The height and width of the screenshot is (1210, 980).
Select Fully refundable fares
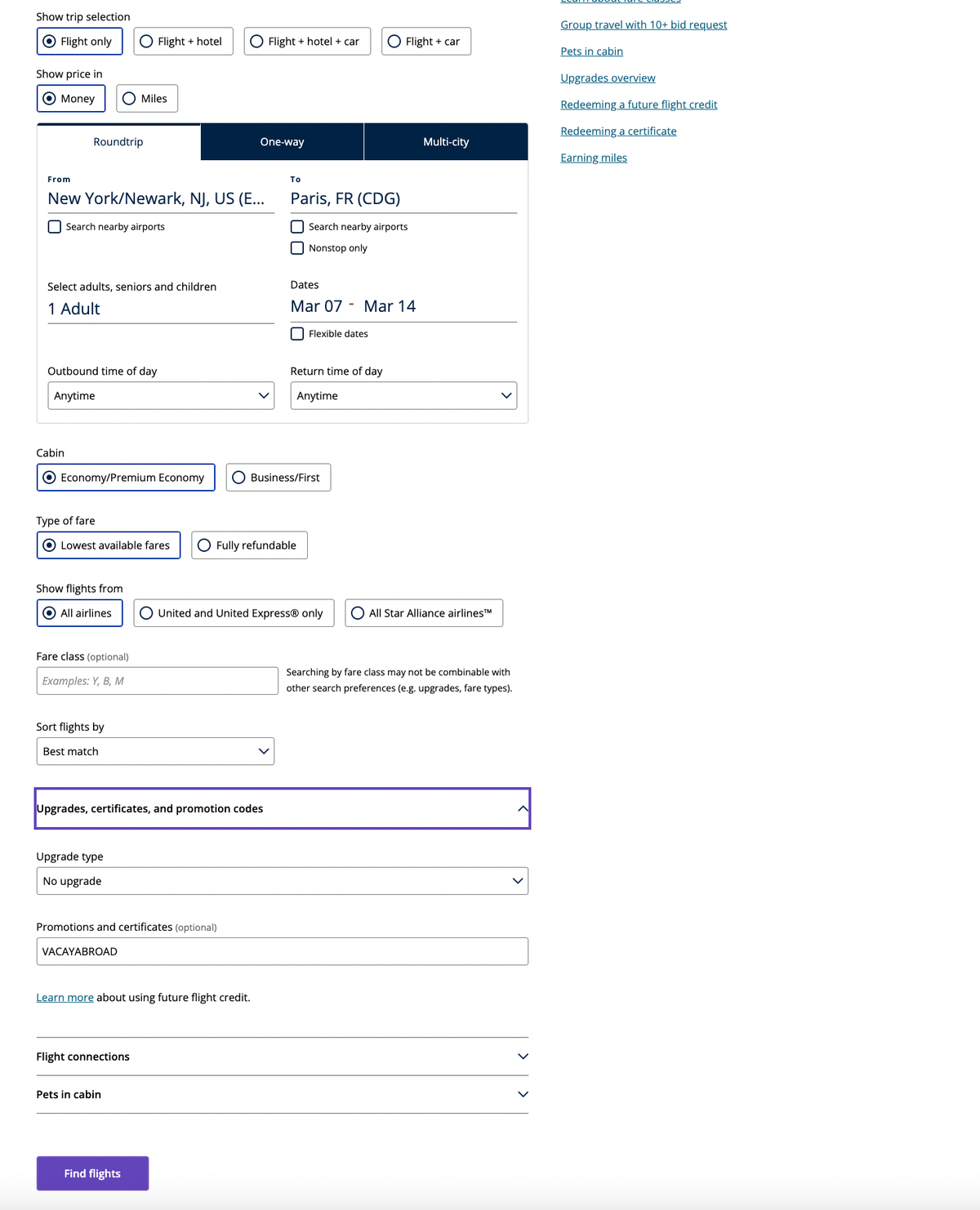[249, 545]
